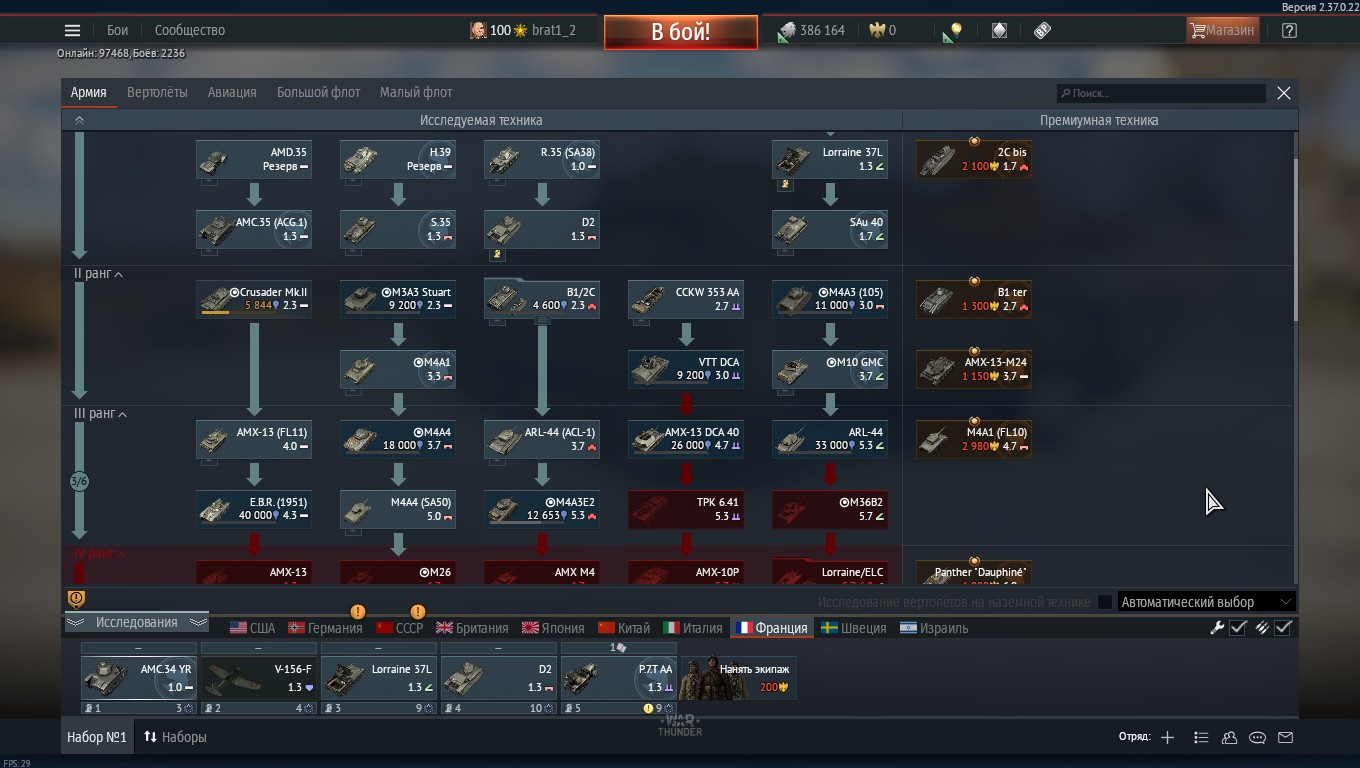Toggle the auto-refill ammo checkbox

1284,628
